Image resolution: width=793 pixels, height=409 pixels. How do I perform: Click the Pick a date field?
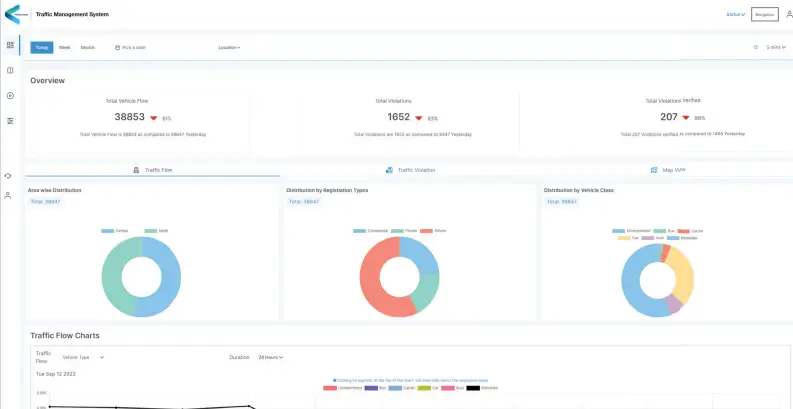pyautogui.click(x=131, y=47)
